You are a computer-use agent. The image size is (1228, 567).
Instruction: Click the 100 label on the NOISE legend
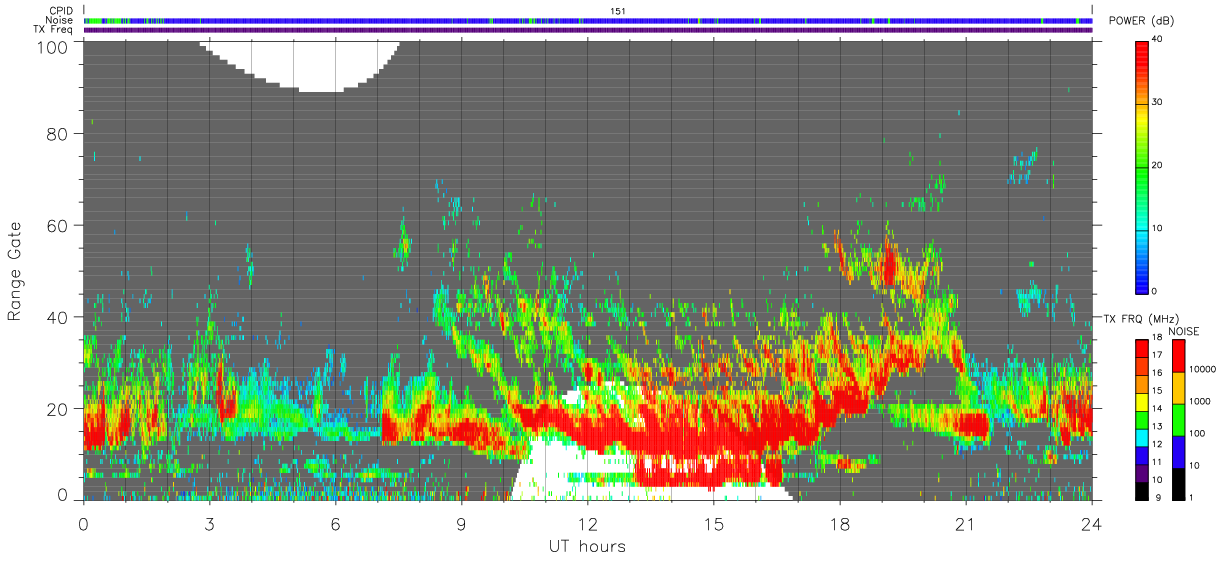point(1196,433)
